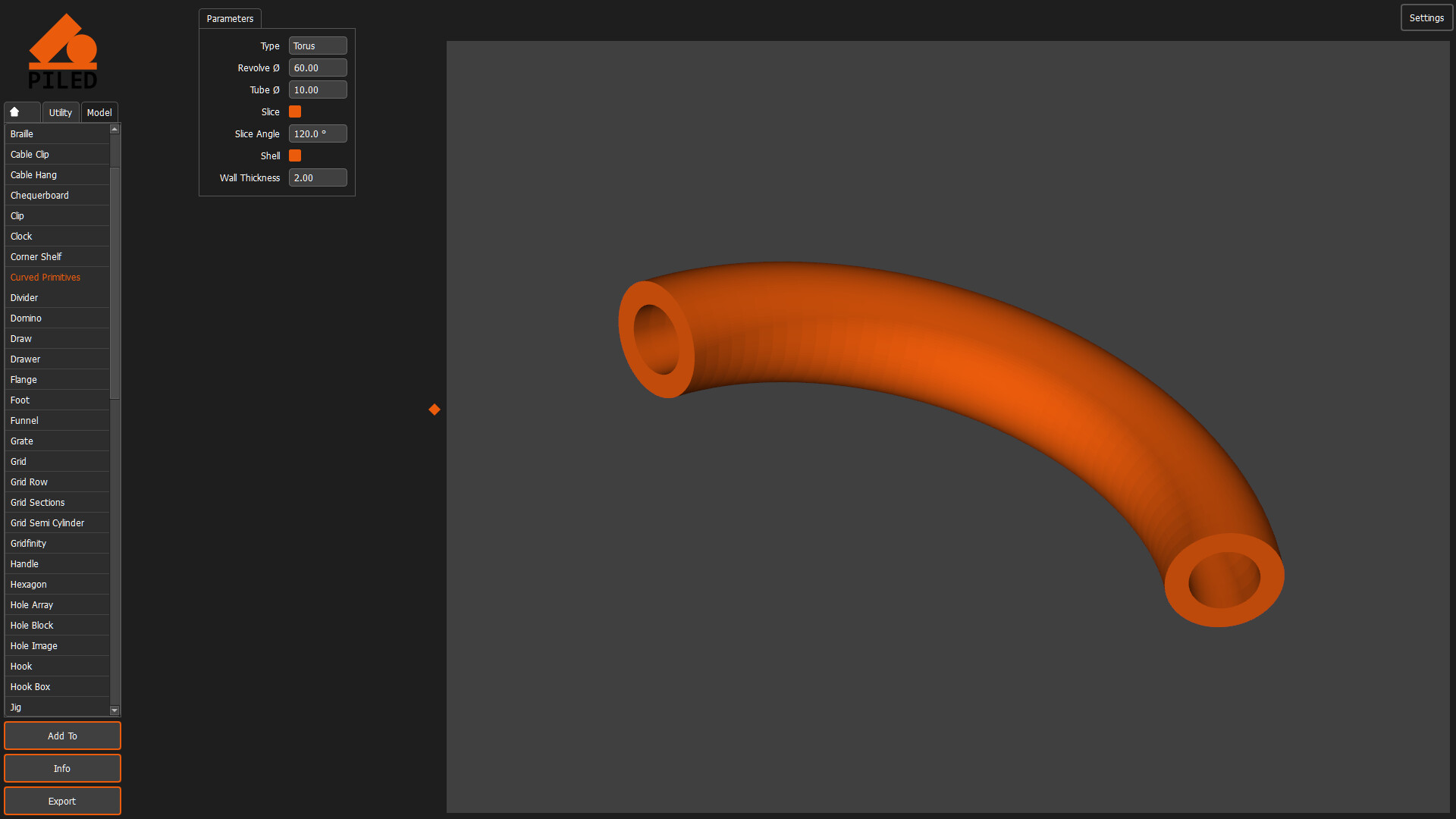Edit the Tube Ø value field
The width and height of the screenshot is (1456, 819).
318,90
